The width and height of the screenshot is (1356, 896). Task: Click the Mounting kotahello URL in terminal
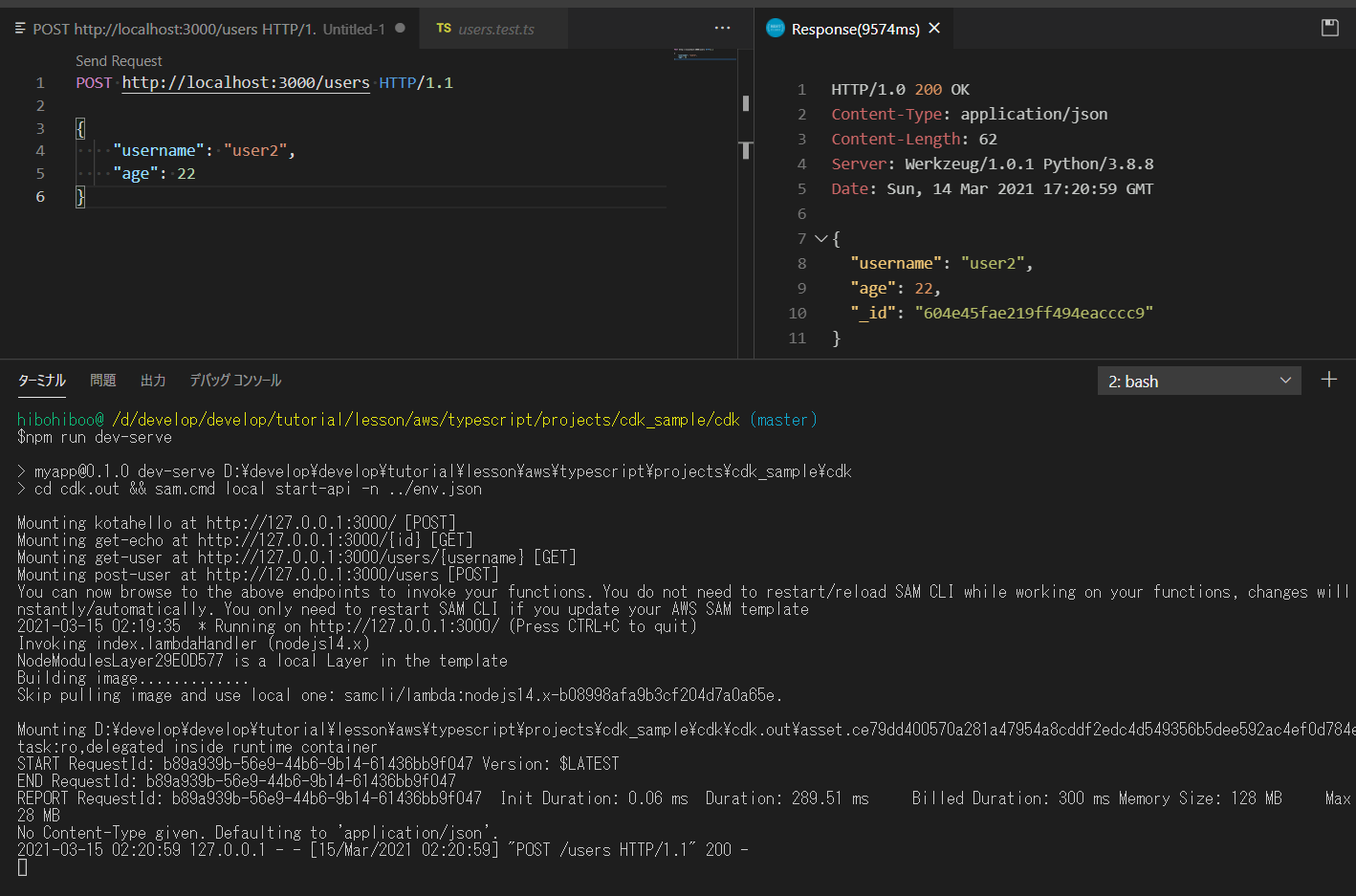(x=301, y=523)
